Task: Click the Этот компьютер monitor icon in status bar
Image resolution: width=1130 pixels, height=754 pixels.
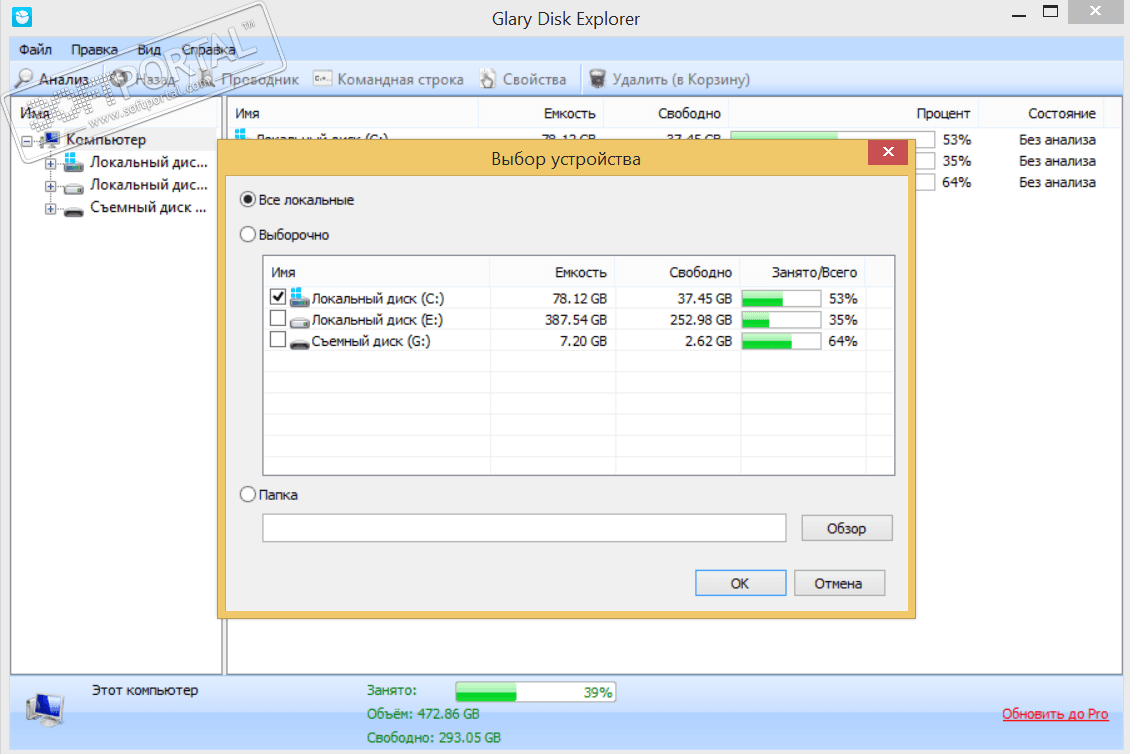Action: (x=45, y=709)
